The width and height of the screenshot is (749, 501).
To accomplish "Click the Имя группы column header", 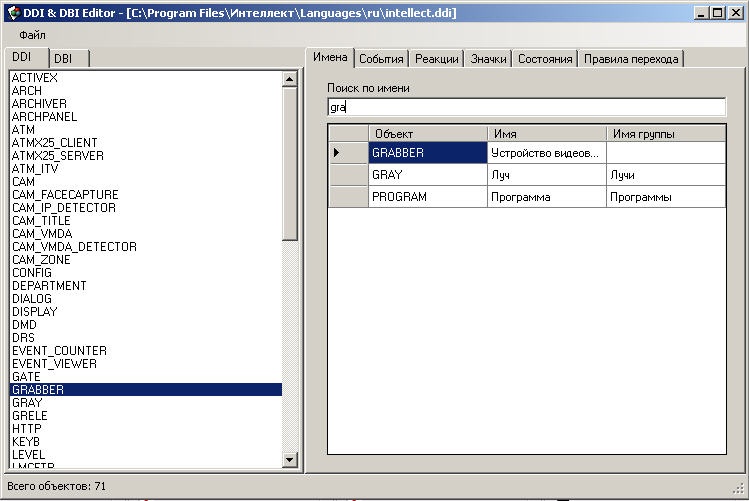I will click(x=665, y=133).
